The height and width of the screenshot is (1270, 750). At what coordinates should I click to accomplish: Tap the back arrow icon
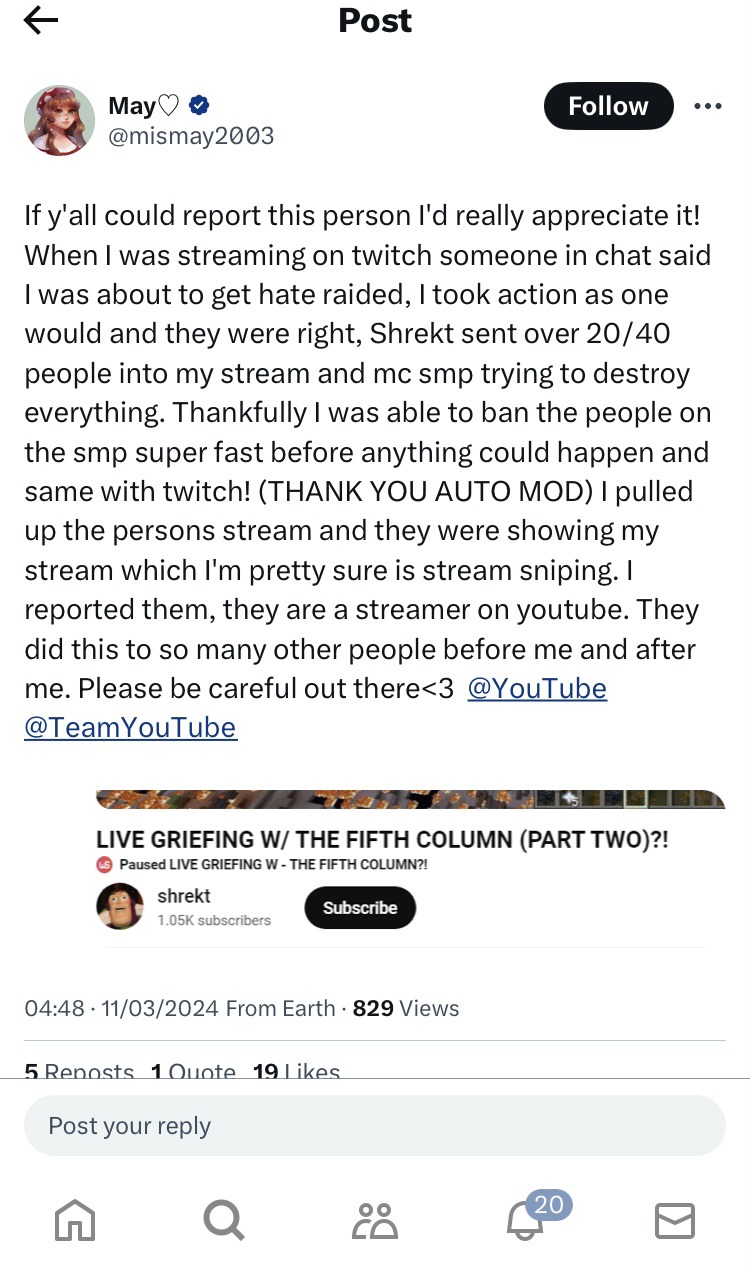click(41, 21)
